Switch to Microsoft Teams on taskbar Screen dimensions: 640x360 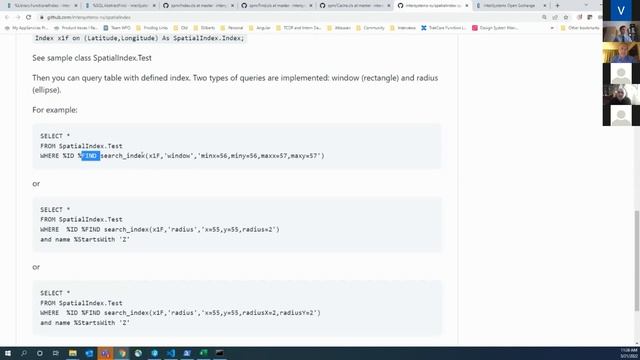[x=105, y=353]
